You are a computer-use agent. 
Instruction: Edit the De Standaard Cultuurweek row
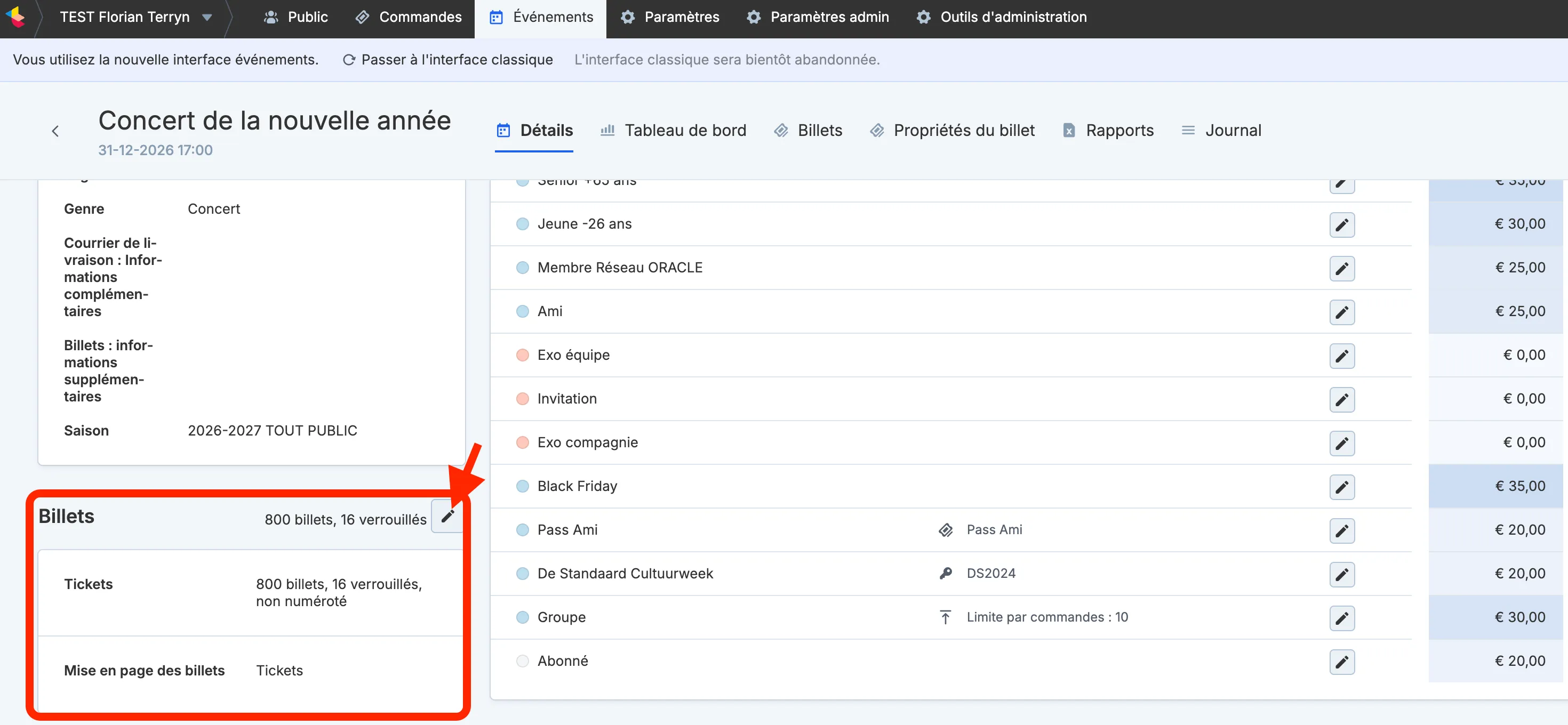coord(1341,575)
